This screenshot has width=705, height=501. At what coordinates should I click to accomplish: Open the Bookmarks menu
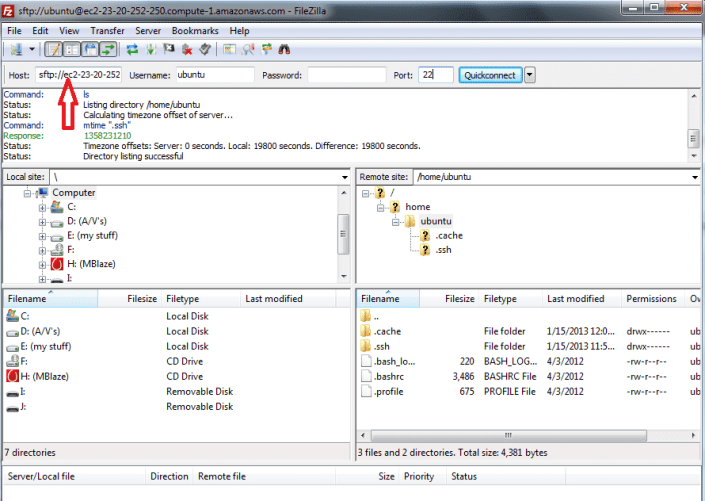(x=195, y=31)
